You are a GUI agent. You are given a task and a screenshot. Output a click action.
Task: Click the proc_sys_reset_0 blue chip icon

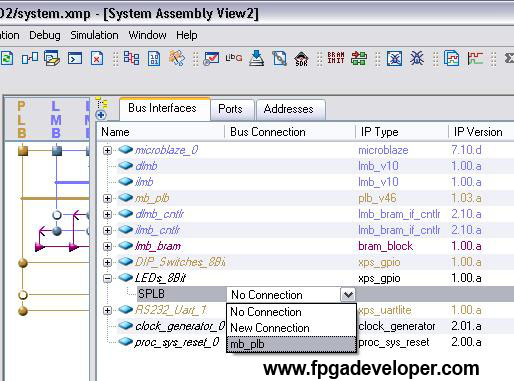click(125, 342)
